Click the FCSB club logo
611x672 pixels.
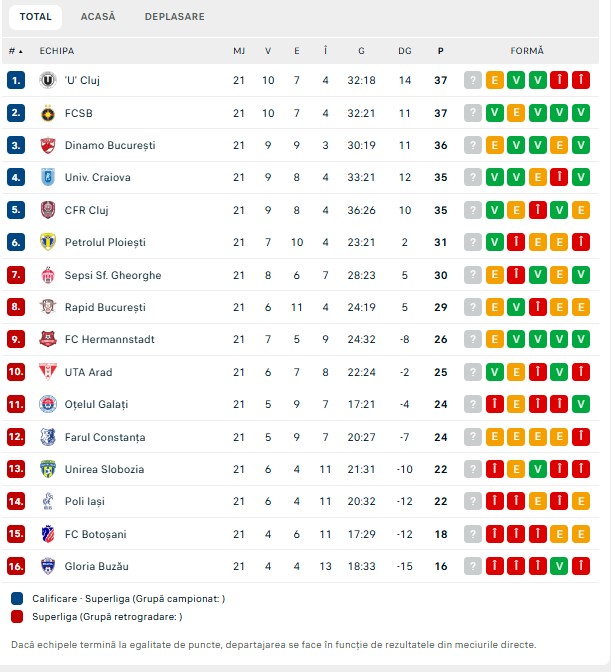(x=47, y=113)
